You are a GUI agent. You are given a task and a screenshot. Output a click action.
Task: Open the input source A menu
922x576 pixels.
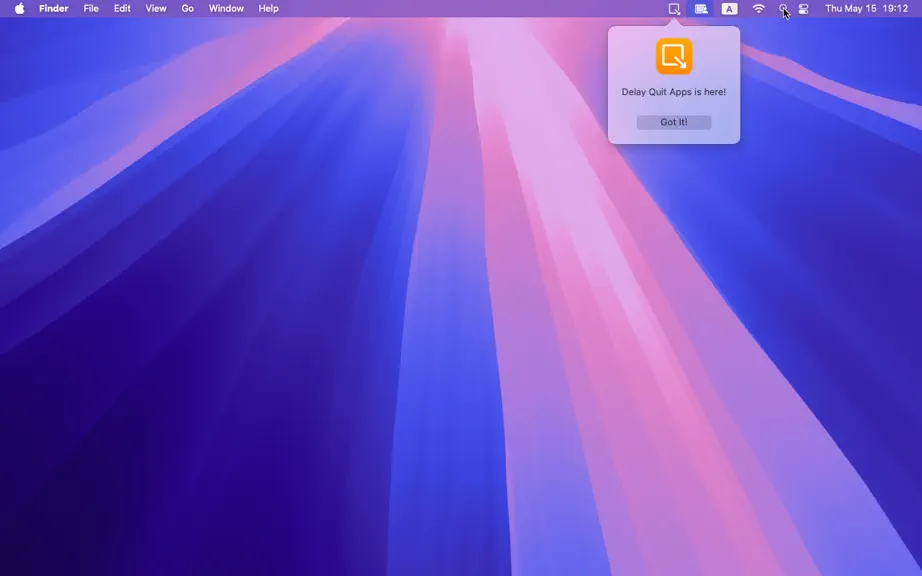point(729,9)
